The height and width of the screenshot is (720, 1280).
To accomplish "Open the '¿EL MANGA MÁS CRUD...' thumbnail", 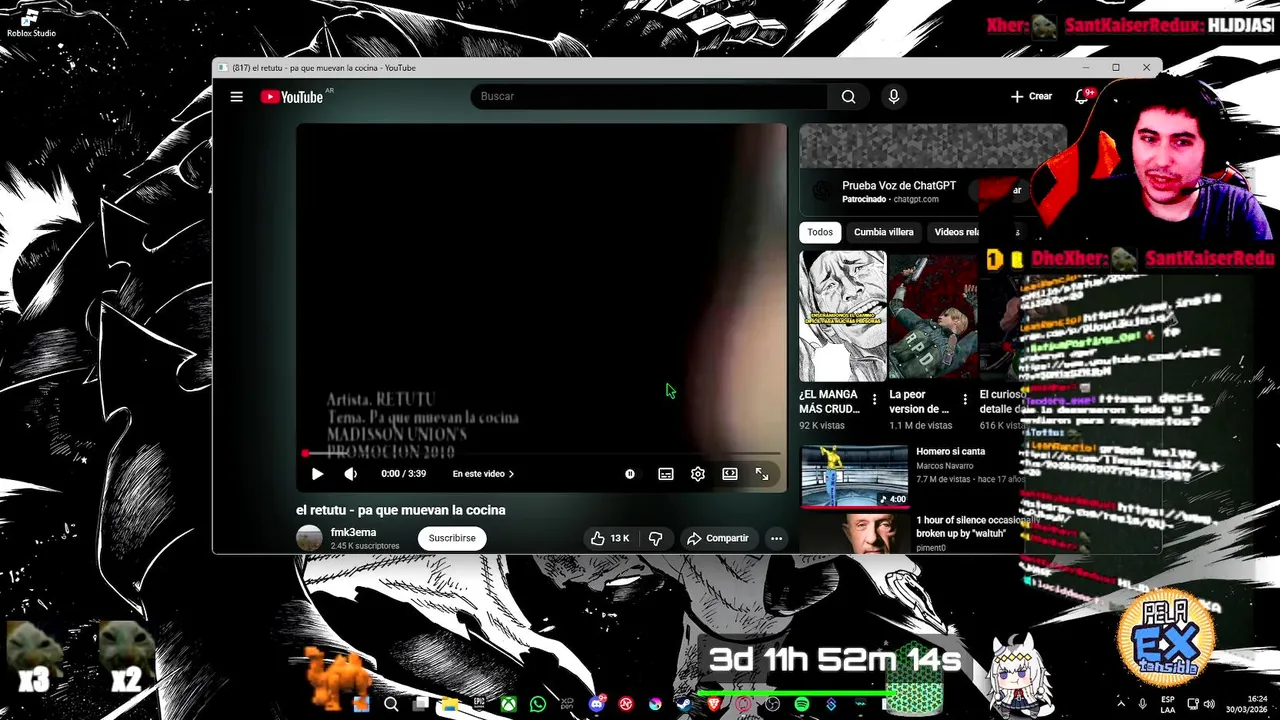I will click(843, 315).
